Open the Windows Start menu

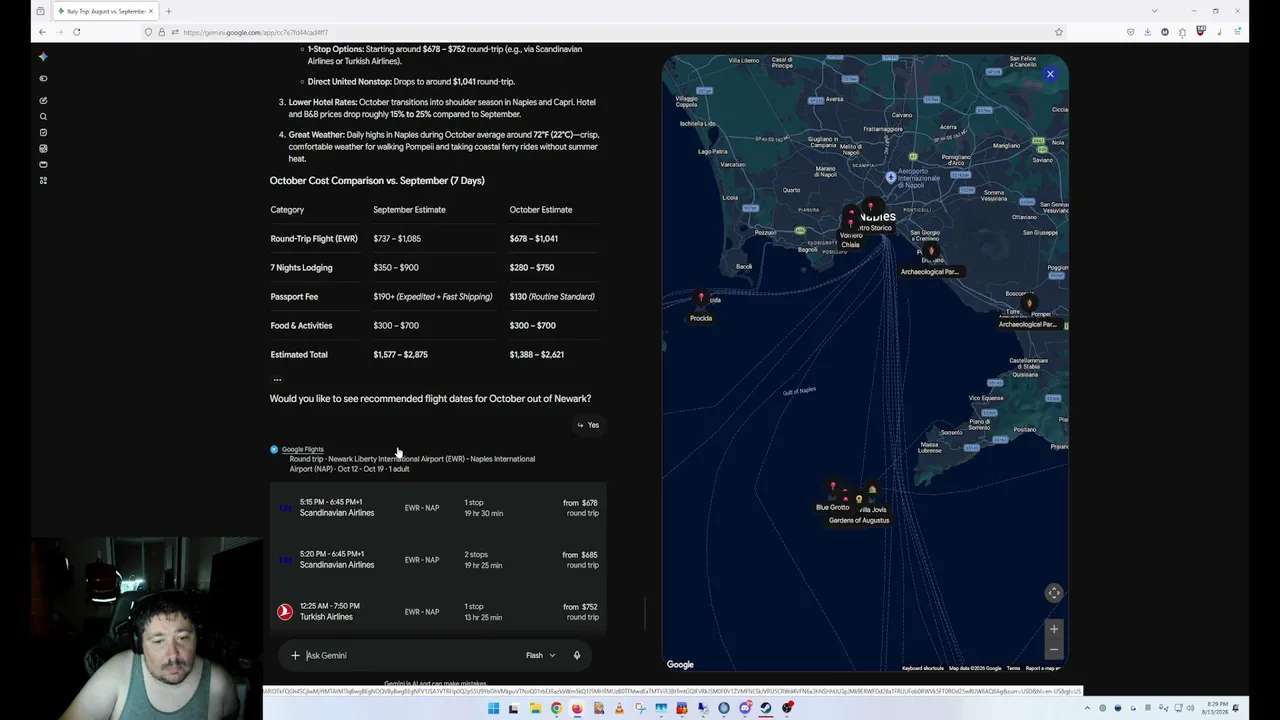(493, 709)
